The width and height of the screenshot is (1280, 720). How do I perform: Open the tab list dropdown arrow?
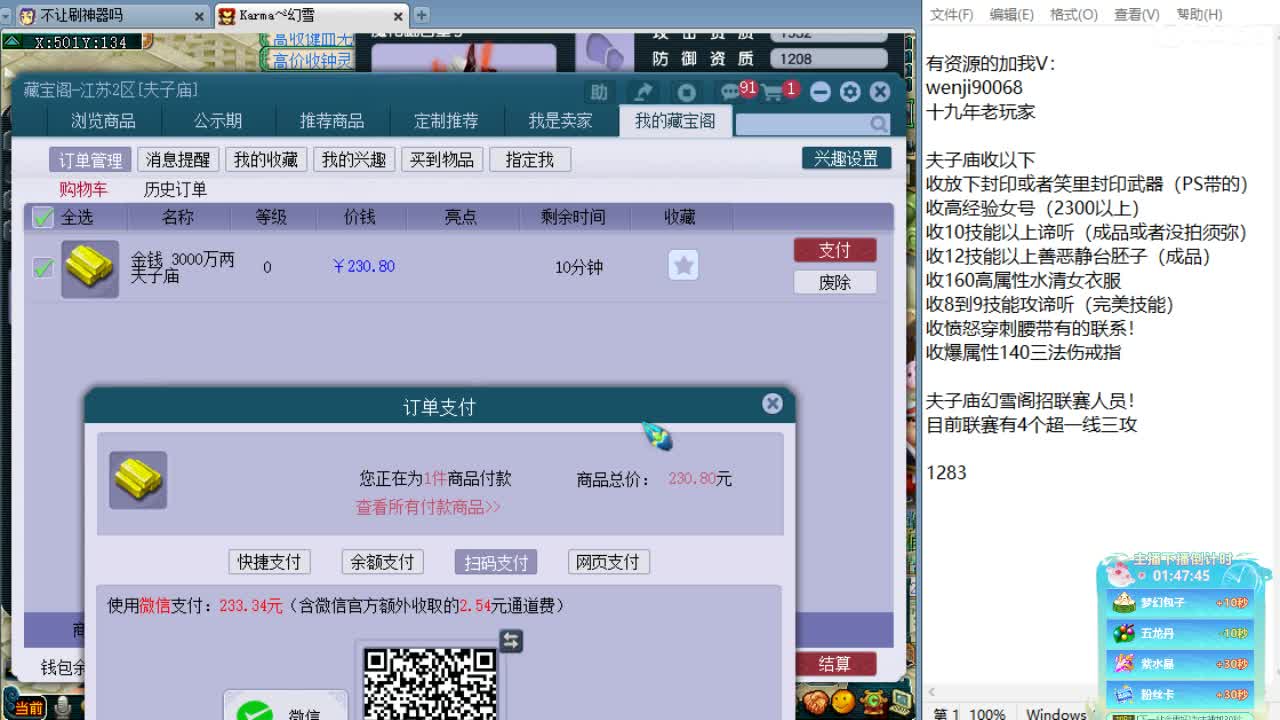point(7,16)
